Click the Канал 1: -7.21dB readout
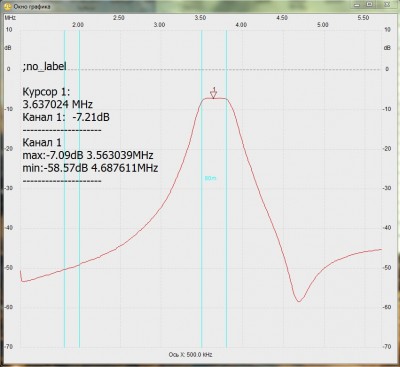This screenshot has width=400, height=367. click(66, 117)
